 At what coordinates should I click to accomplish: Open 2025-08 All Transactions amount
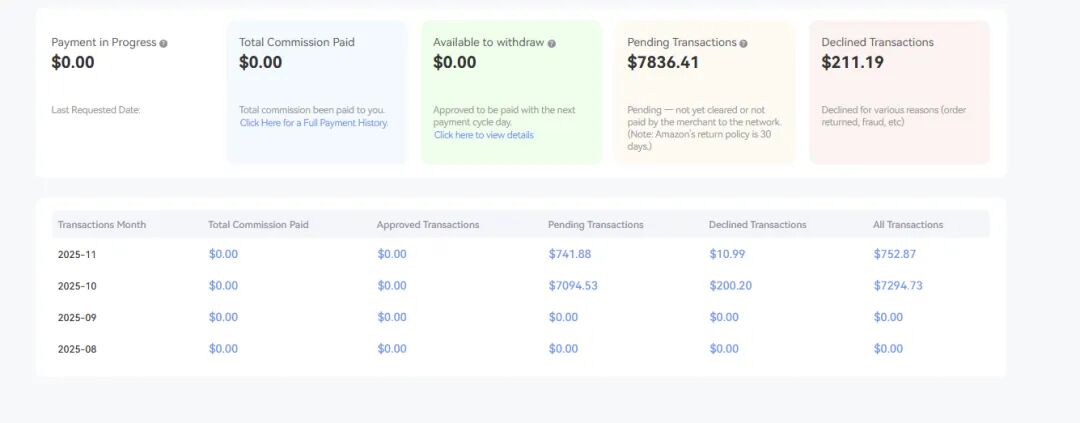888,349
